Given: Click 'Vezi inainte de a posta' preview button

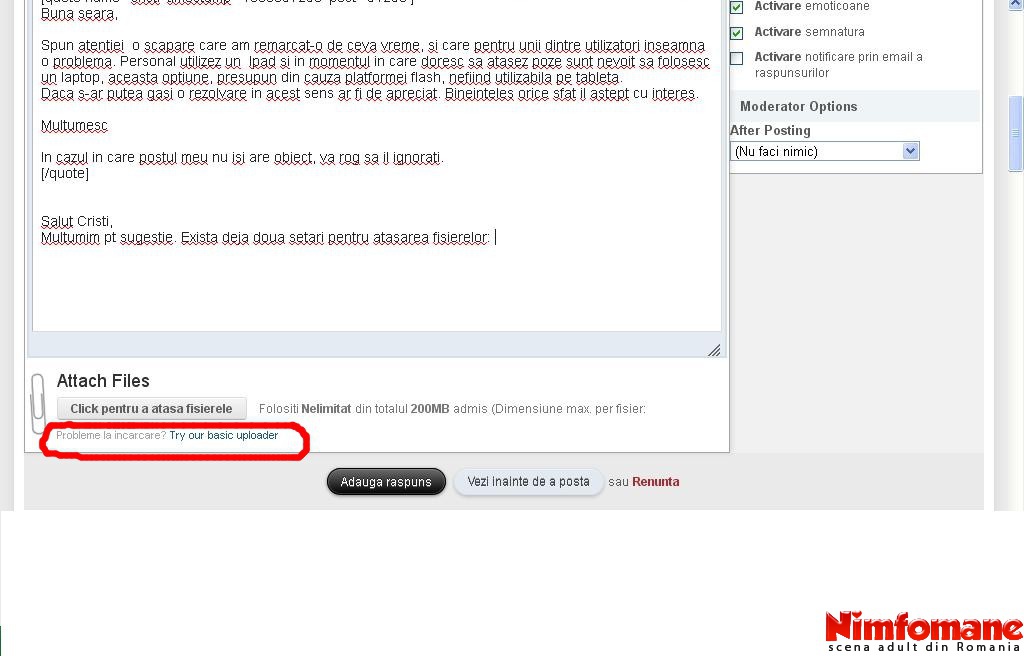Looking at the screenshot, I should [528, 481].
